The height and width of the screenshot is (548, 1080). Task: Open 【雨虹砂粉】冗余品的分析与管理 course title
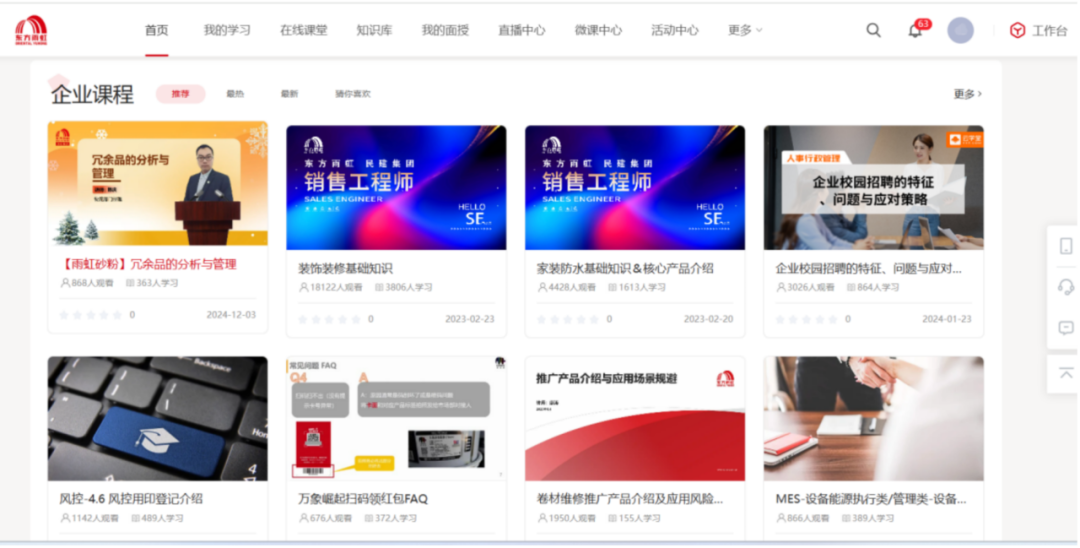click(x=148, y=264)
